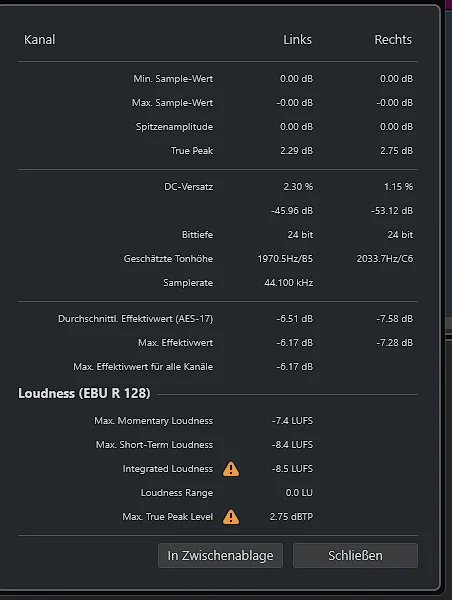Click Max. Effektivwert für alle Kanäle label
This screenshot has width=452, height=600.
tap(143, 367)
